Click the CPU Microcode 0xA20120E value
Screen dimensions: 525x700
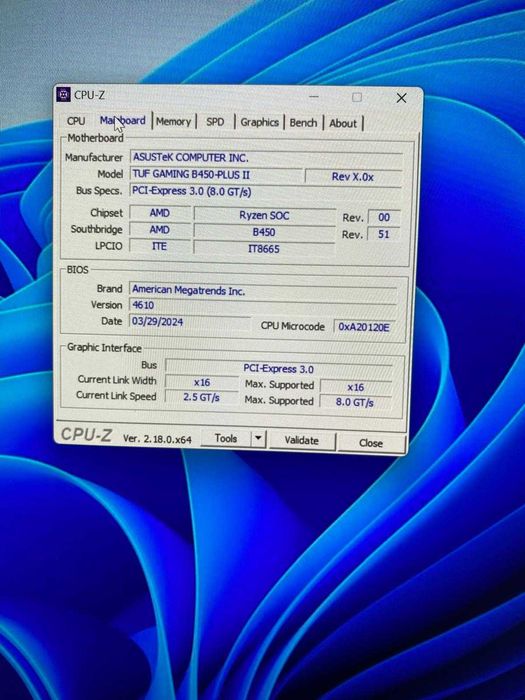coord(364,327)
